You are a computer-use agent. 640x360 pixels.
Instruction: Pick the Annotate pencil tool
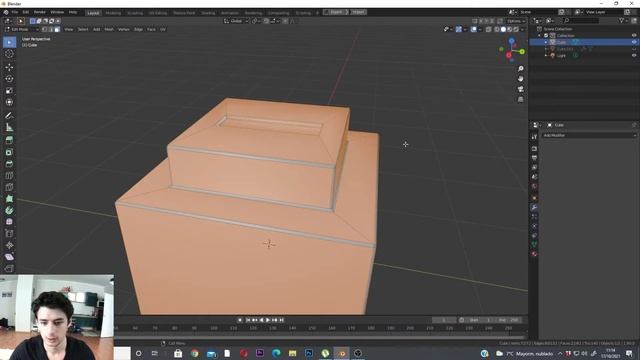click(9, 116)
